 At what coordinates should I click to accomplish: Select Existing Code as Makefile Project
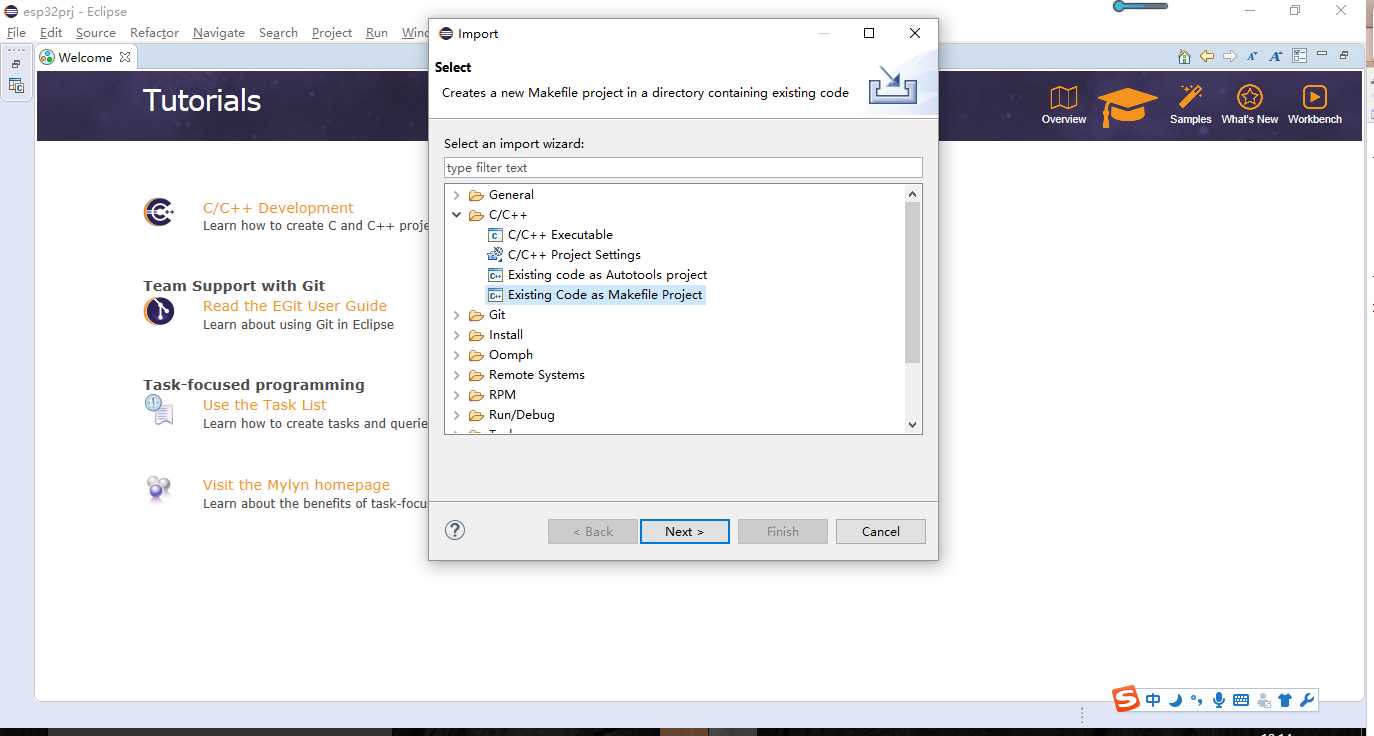(x=605, y=295)
